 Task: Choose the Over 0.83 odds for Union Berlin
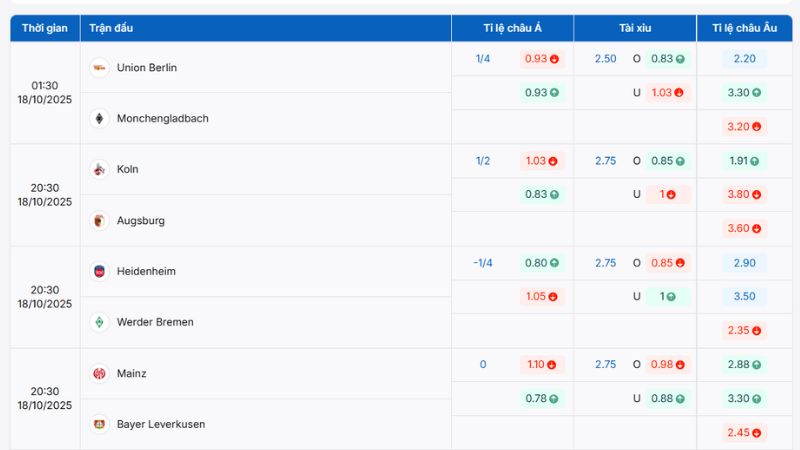point(668,59)
